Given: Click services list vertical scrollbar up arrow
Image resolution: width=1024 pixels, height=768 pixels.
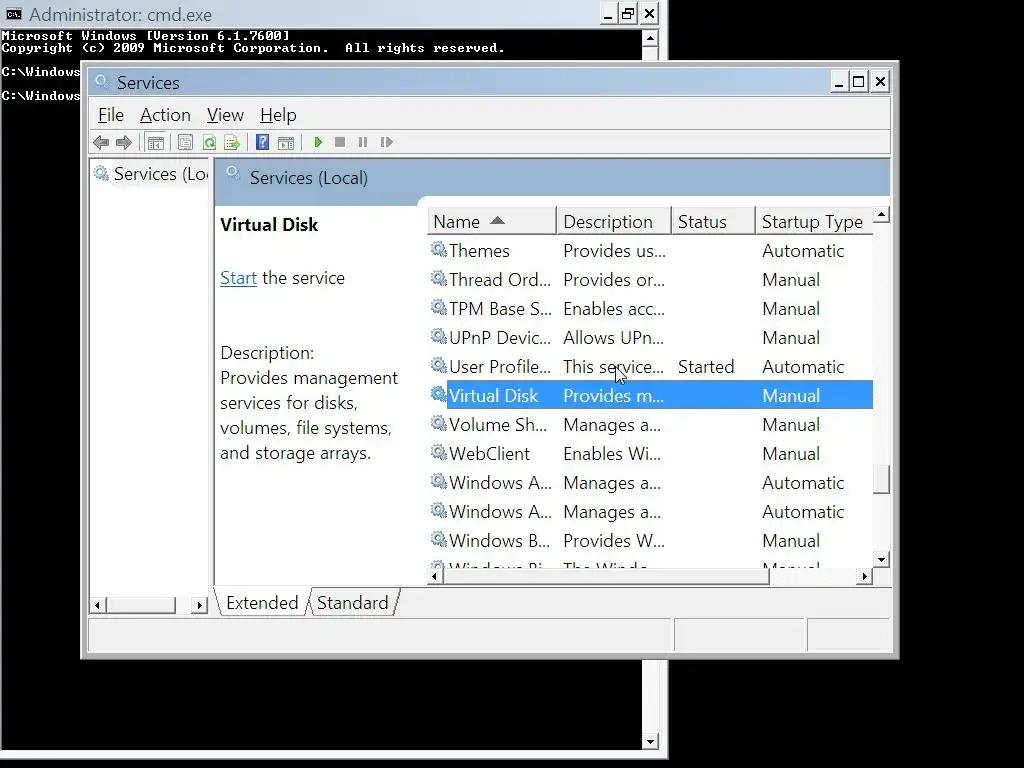Looking at the screenshot, I should tap(882, 215).
